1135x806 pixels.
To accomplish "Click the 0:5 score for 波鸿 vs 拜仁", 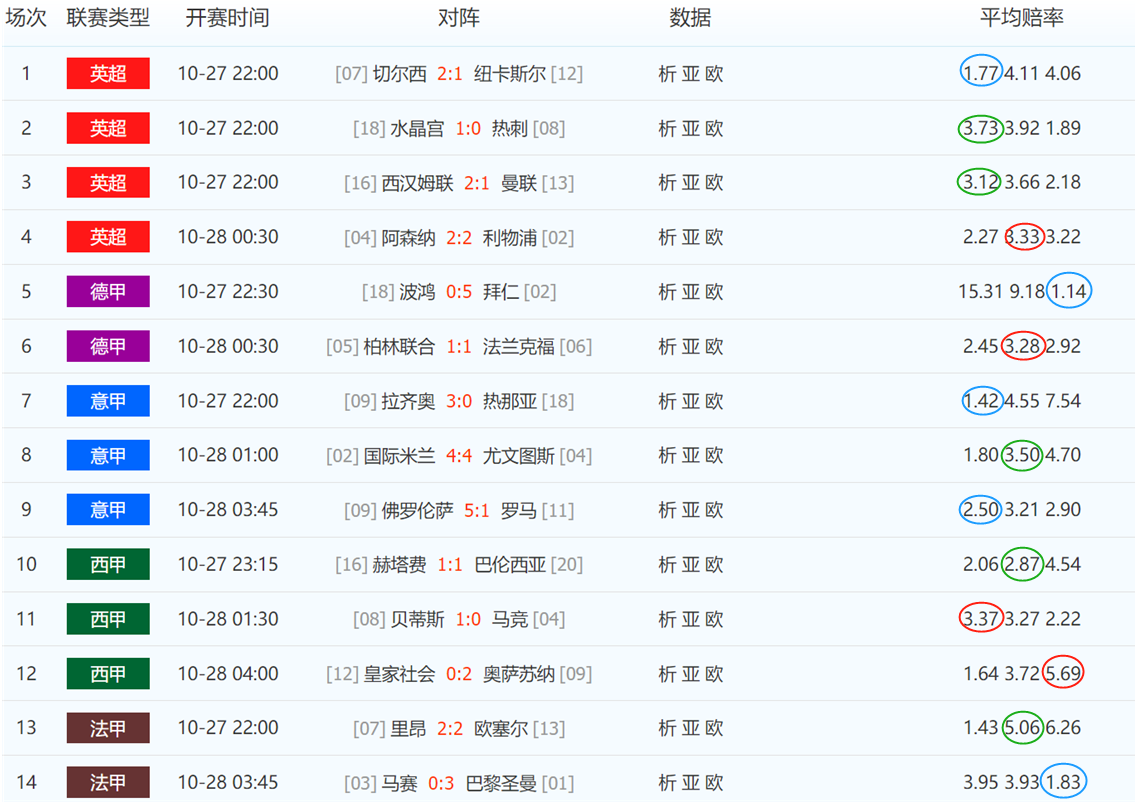I will coord(459,292).
